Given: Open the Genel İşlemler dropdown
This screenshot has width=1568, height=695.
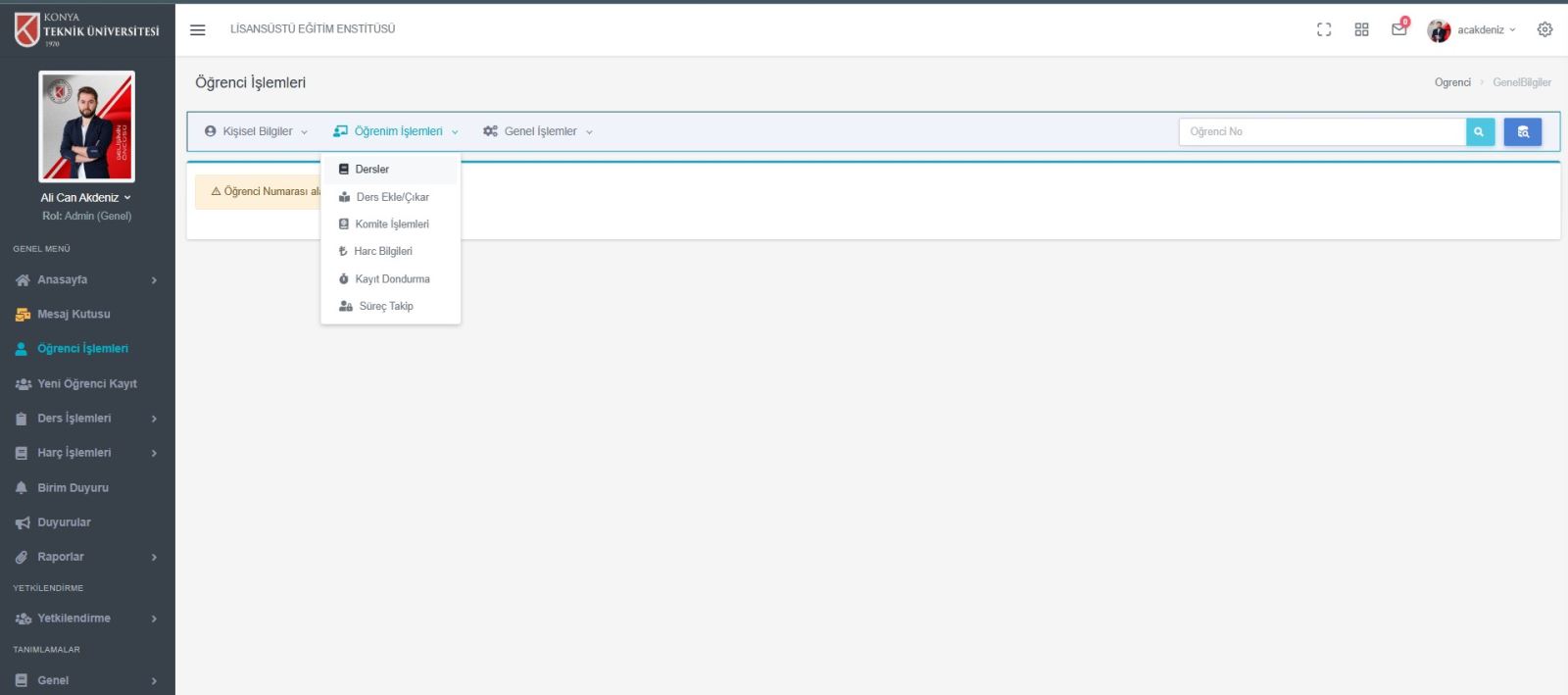Looking at the screenshot, I should click(x=538, y=131).
